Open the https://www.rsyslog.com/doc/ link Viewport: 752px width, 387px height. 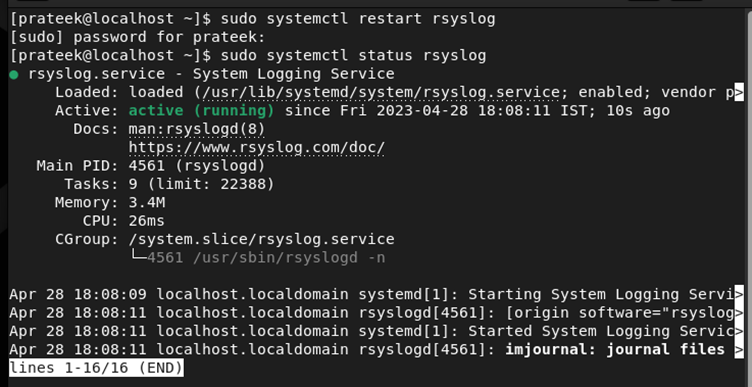tap(257, 148)
